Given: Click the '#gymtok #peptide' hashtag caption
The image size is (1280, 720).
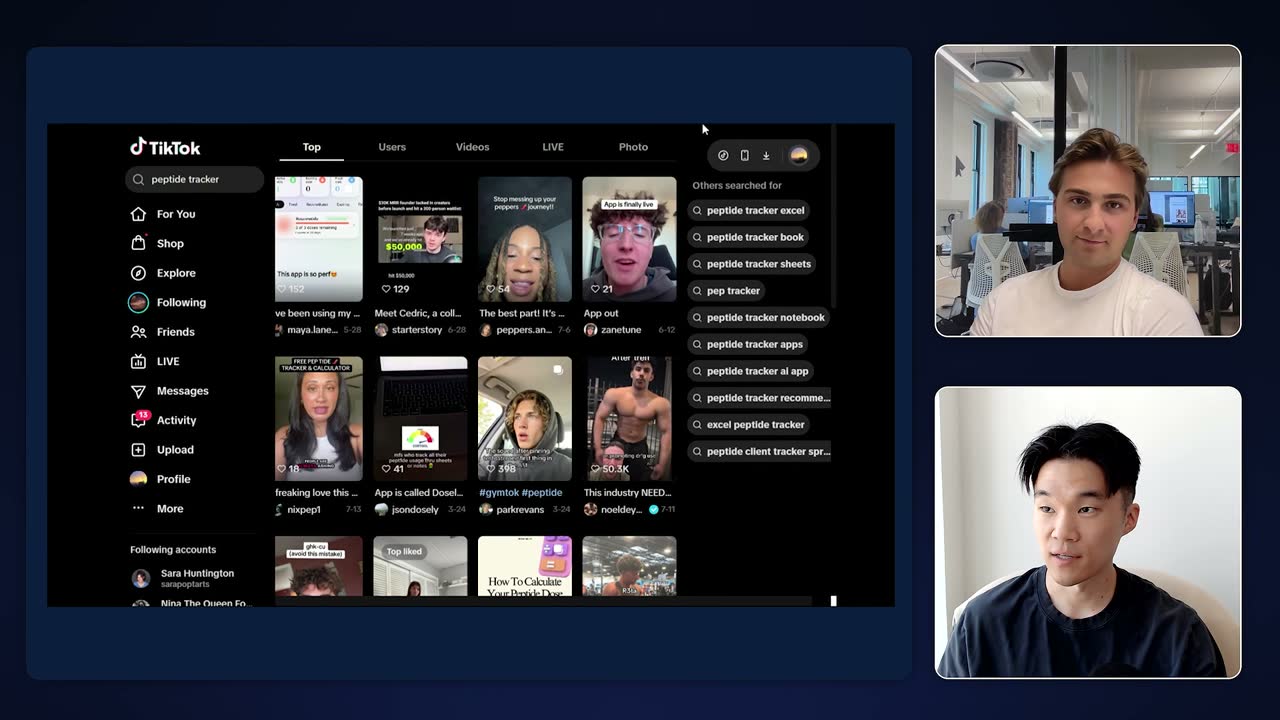Looking at the screenshot, I should pyautogui.click(x=520, y=493).
